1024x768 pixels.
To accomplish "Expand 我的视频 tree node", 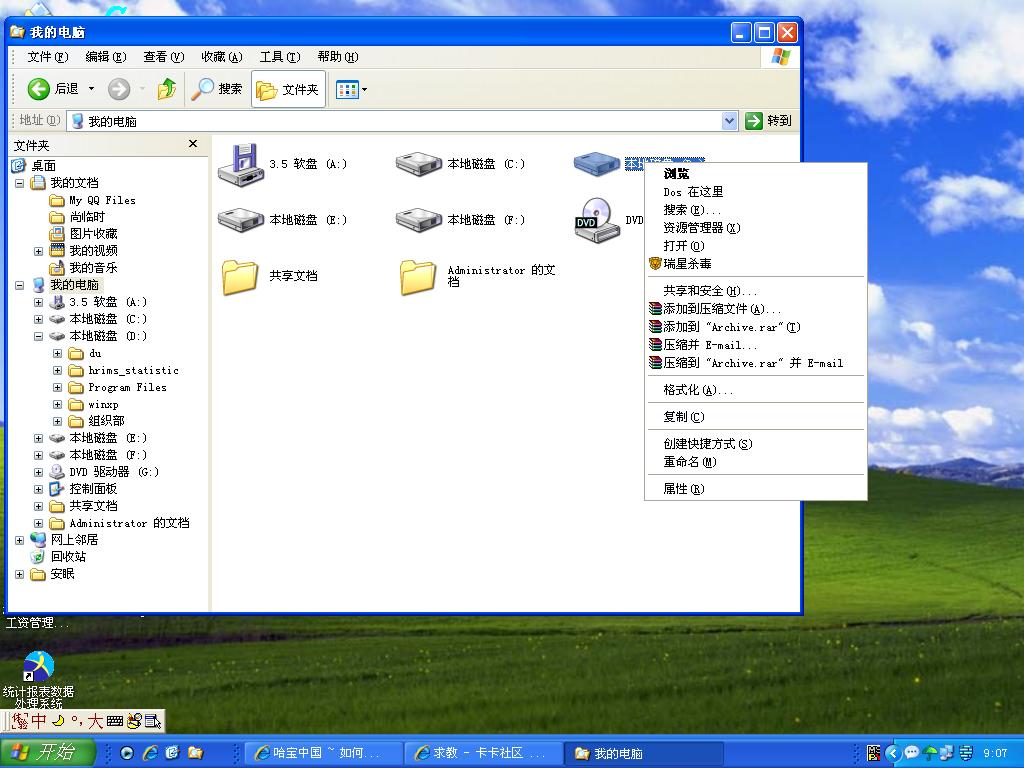I will pos(39,251).
